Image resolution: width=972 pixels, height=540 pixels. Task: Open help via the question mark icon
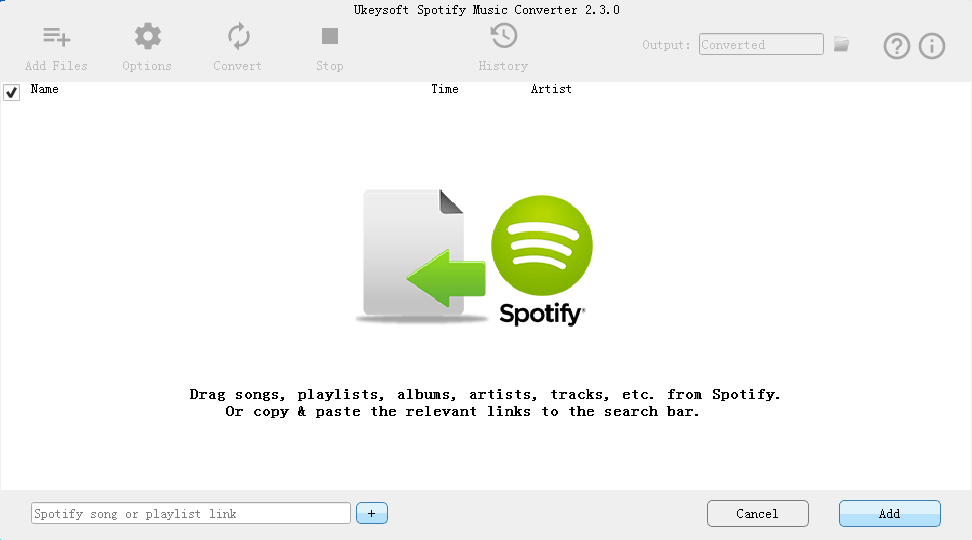click(896, 46)
